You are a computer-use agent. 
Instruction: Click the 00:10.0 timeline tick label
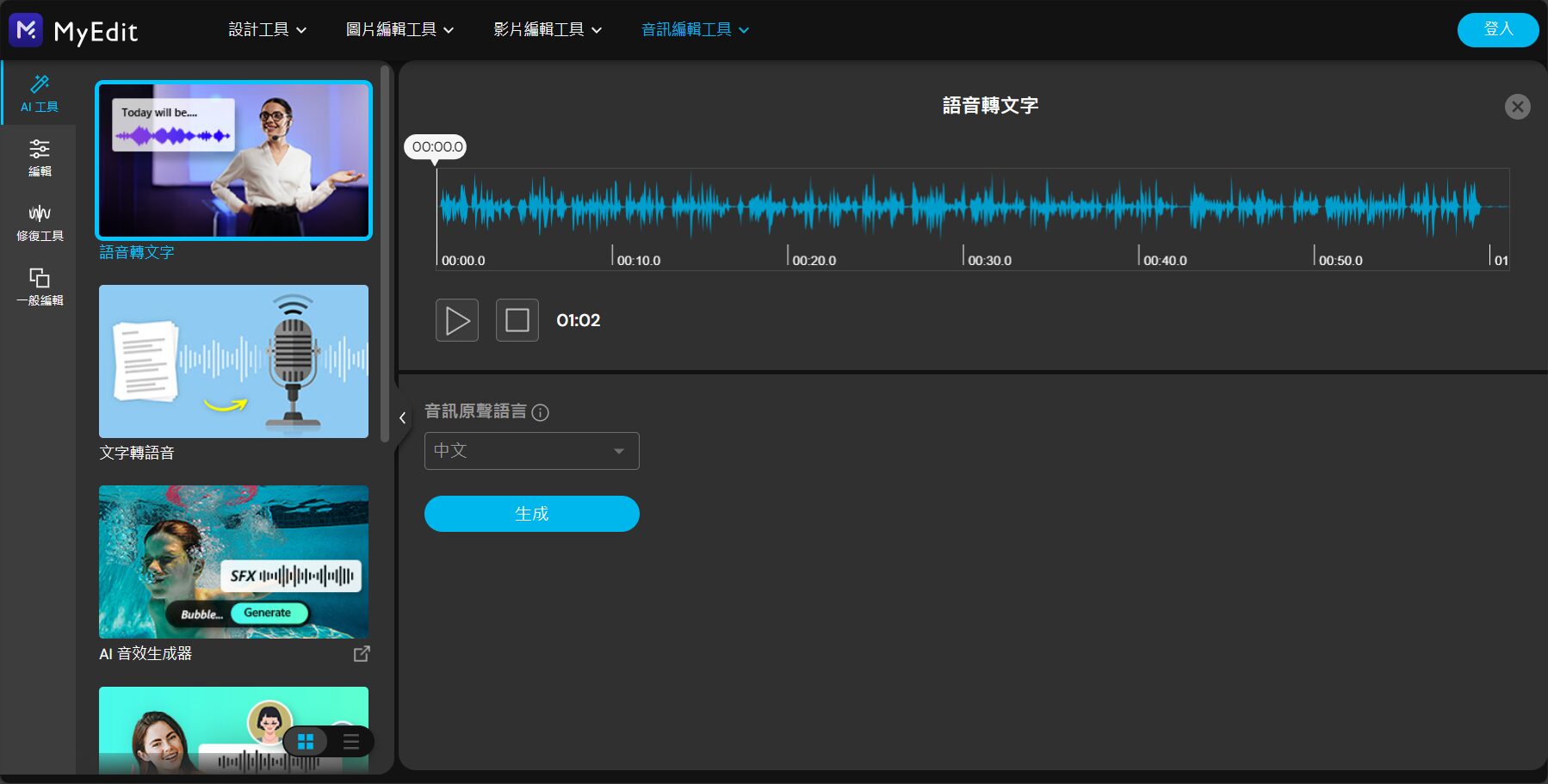point(639,260)
